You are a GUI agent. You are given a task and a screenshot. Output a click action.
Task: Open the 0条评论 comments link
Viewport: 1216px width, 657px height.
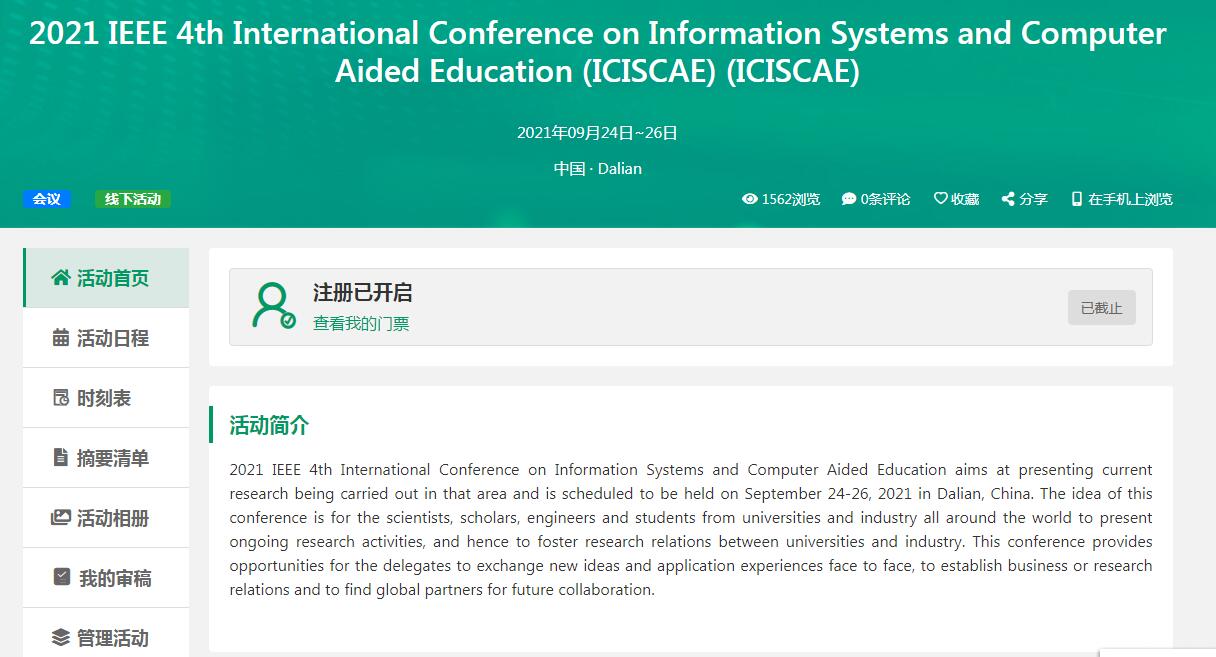coord(876,199)
